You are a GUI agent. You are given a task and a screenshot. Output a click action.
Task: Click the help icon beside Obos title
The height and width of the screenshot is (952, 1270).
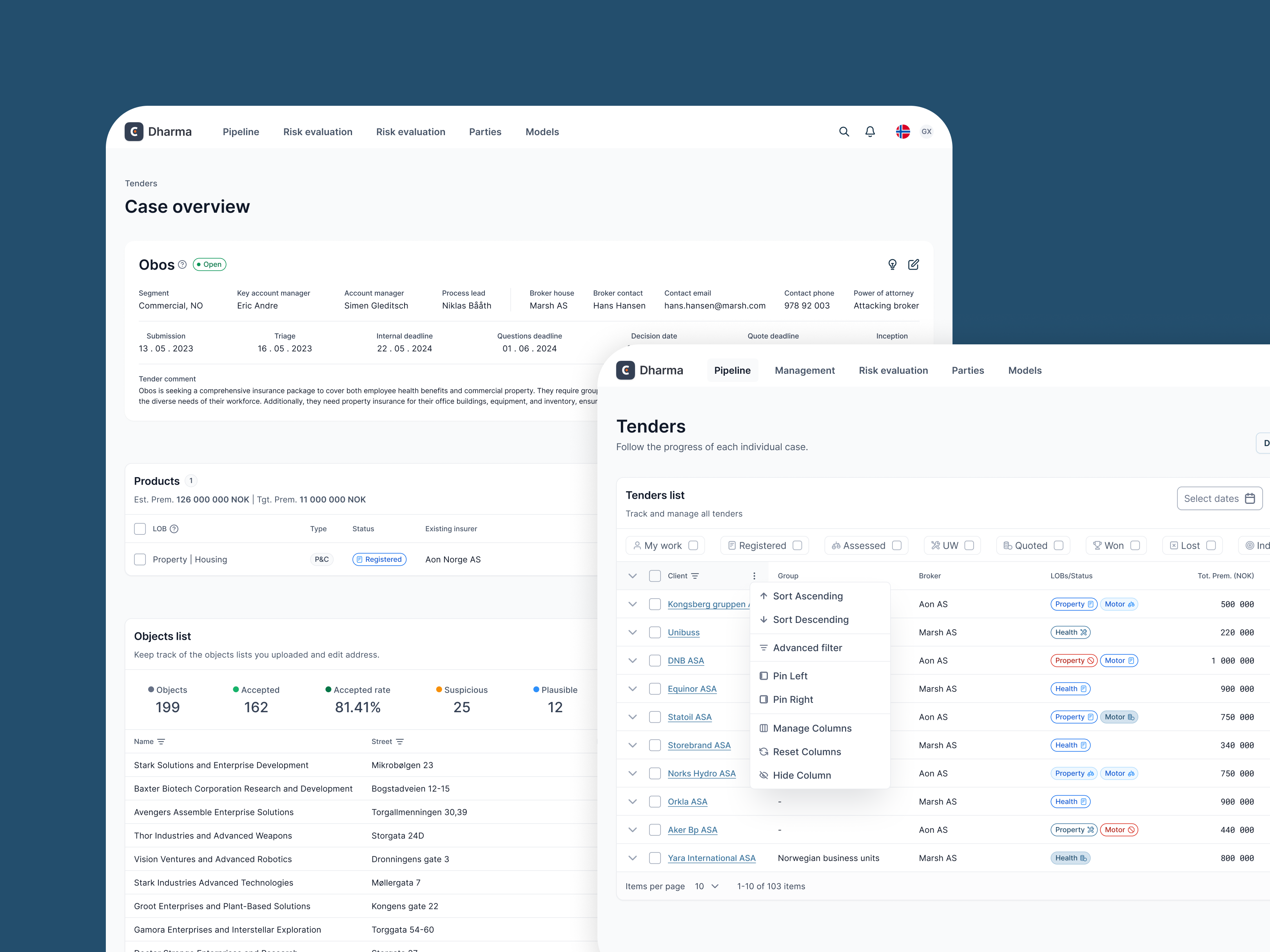pyautogui.click(x=182, y=264)
